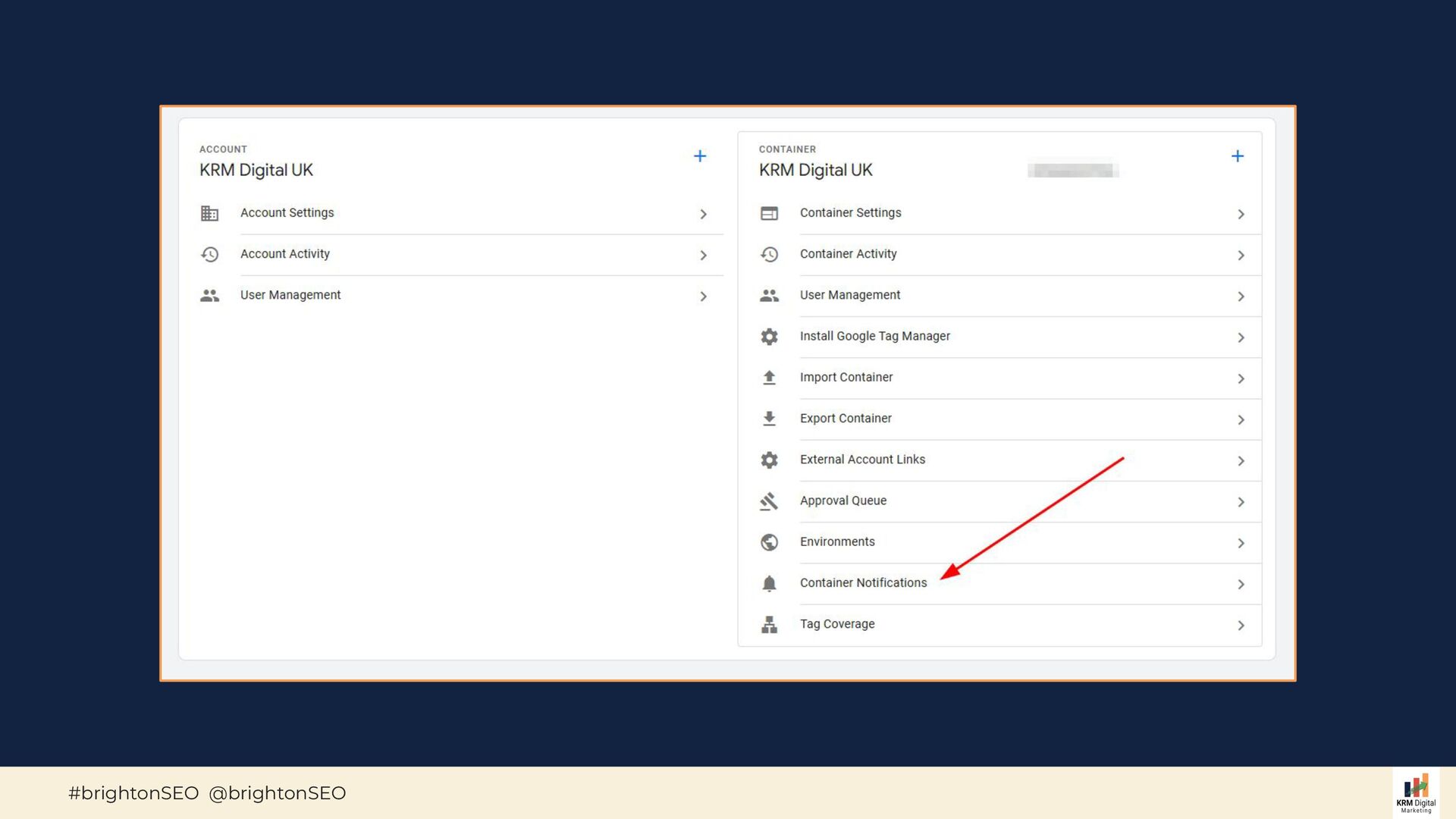The width and height of the screenshot is (1456, 819).
Task: Expand the External Account Links chevron
Action: tap(1241, 461)
